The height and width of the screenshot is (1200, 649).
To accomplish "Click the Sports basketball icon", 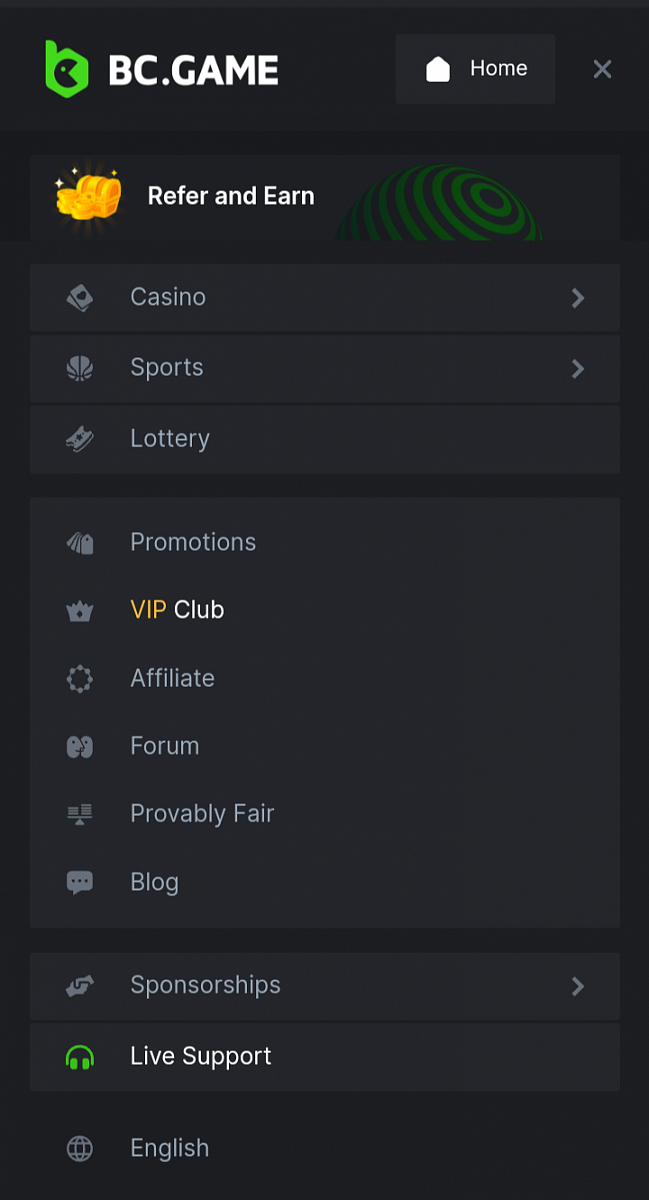I will click(80, 369).
